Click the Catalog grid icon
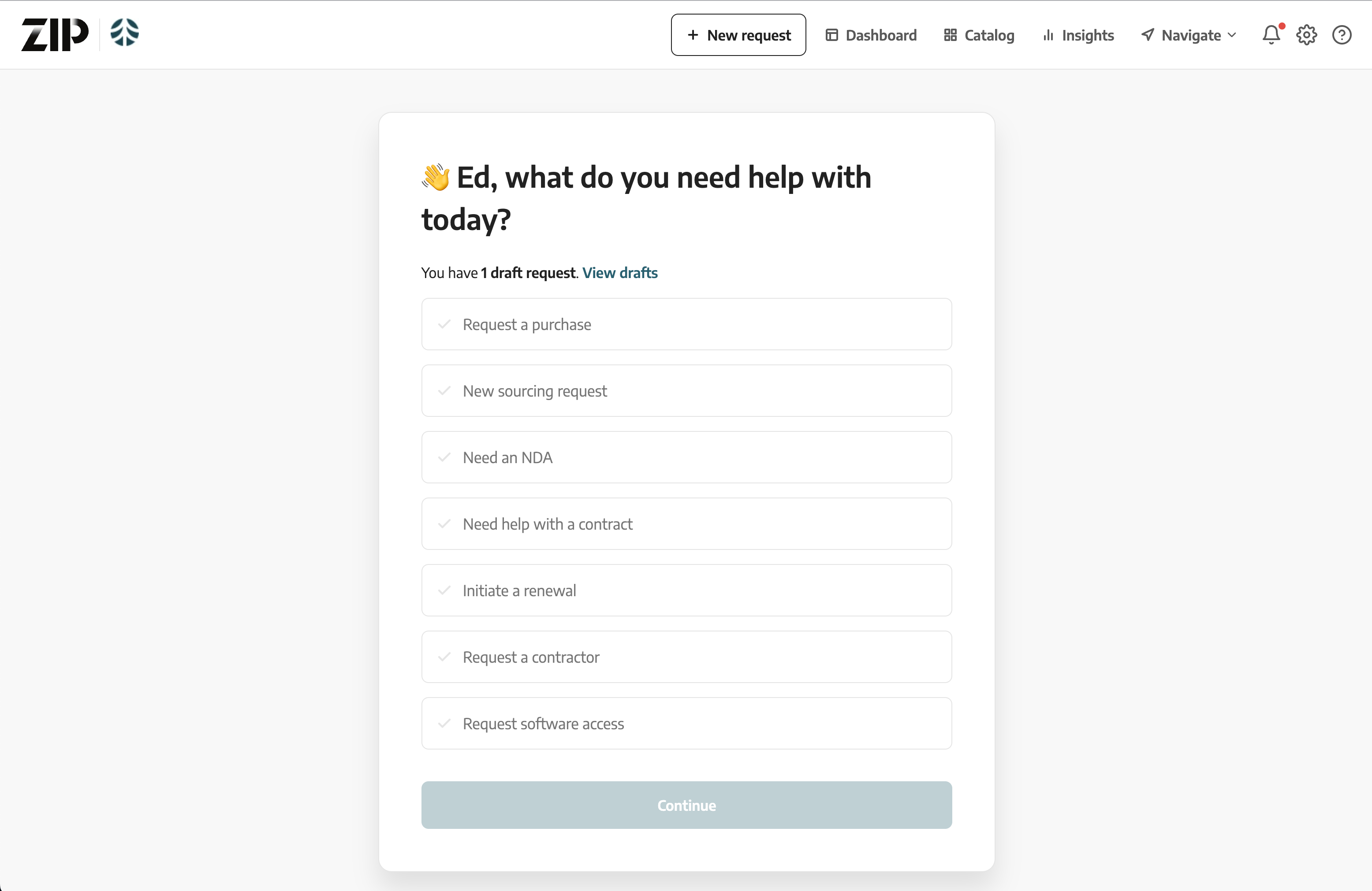 [x=950, y=35]
